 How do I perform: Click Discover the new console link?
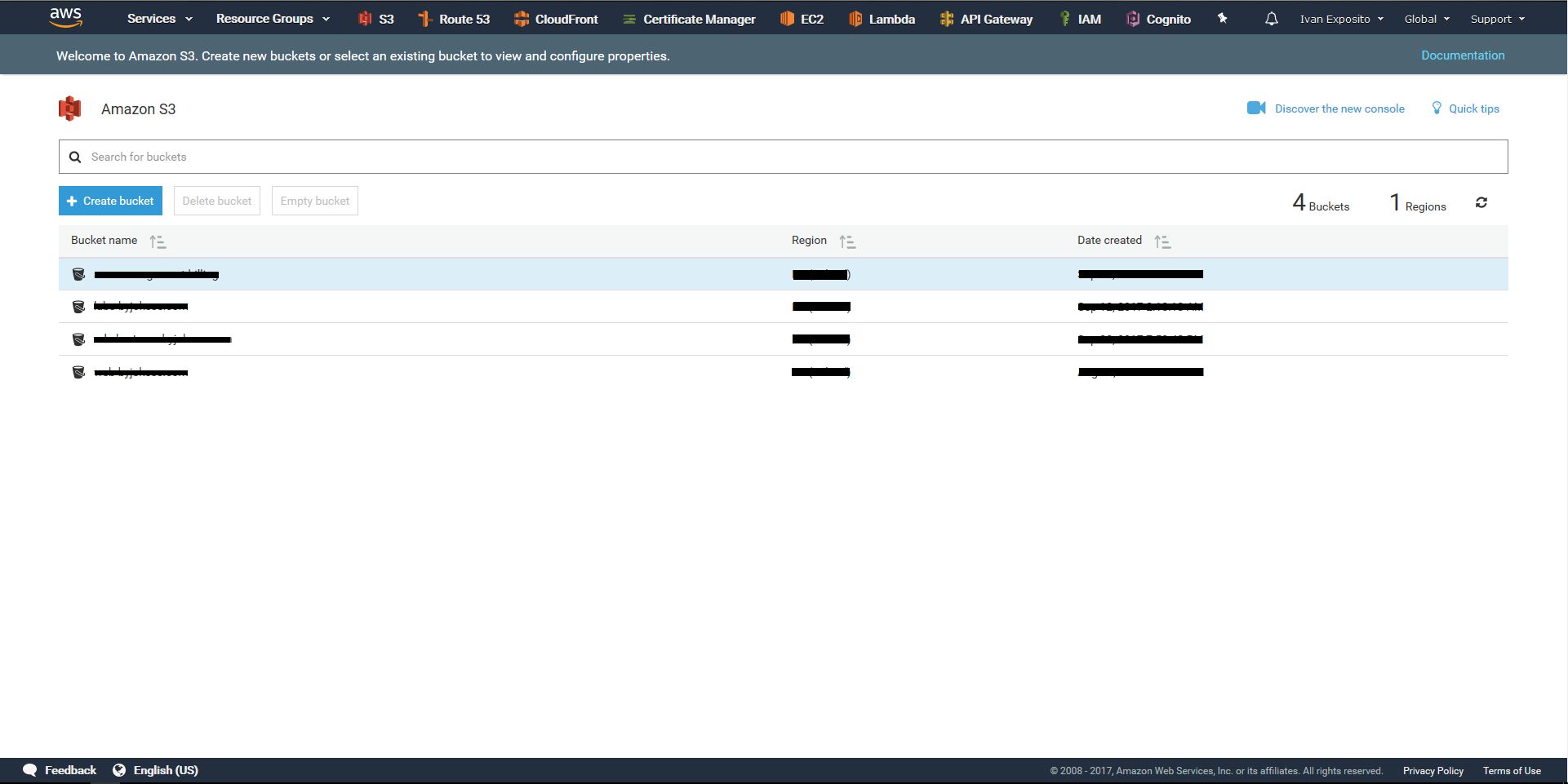(x=1339, y=109)
